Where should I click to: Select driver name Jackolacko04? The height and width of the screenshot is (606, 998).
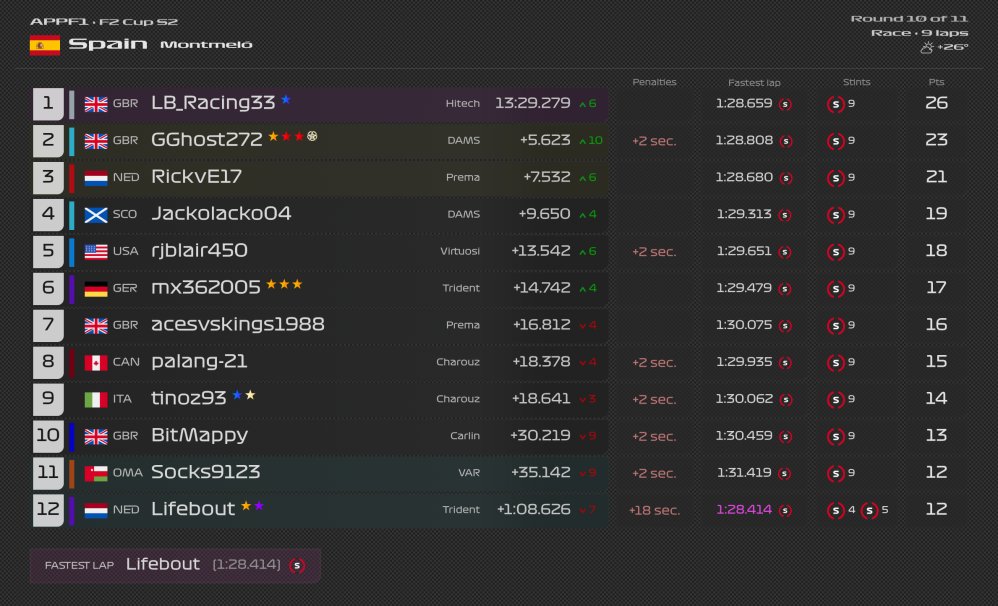coord(221,214)
